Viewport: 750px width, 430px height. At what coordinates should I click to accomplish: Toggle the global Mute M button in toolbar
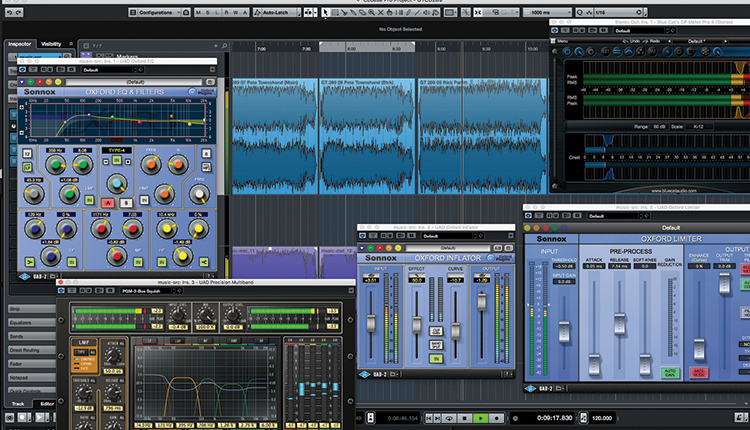click(x=199, y=12)
